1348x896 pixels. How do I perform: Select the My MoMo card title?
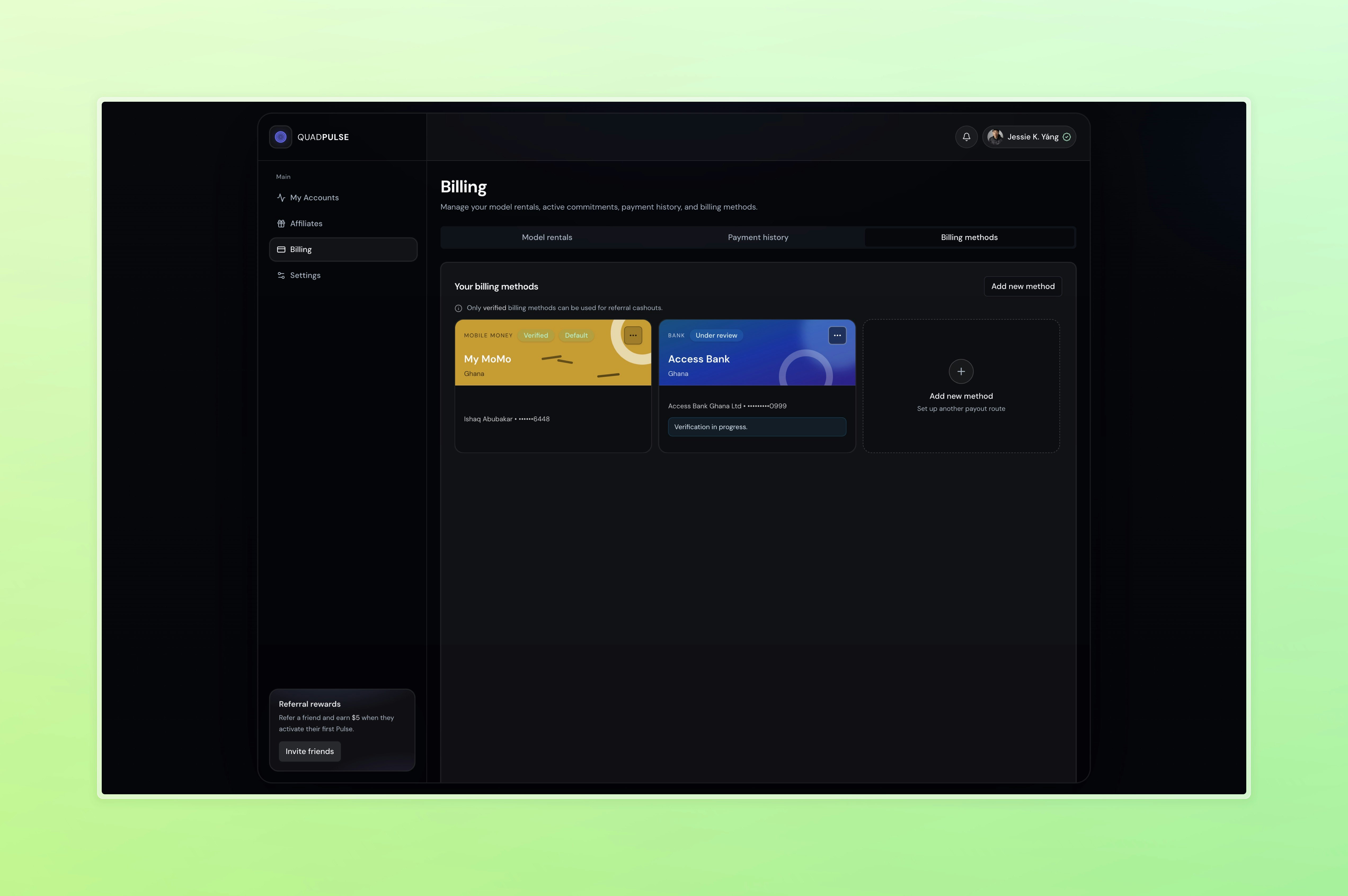tap(487, 360)
